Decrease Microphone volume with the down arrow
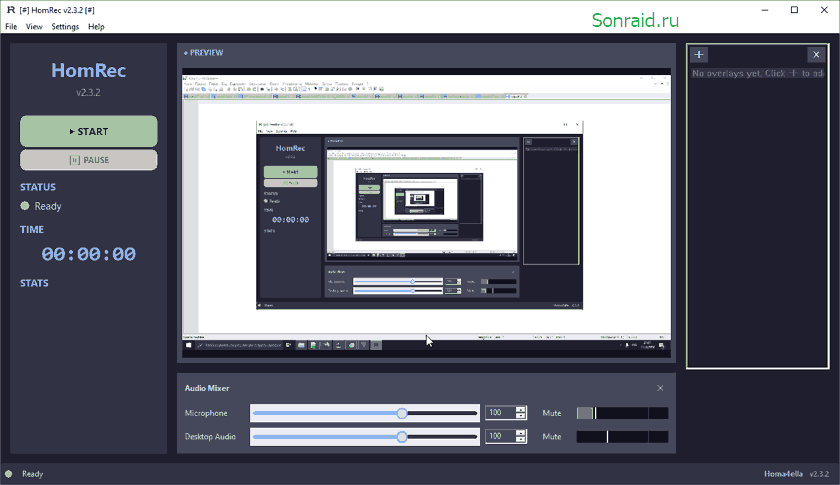Image resolution: width=840 pixels, height=485 pixels. 520,416
